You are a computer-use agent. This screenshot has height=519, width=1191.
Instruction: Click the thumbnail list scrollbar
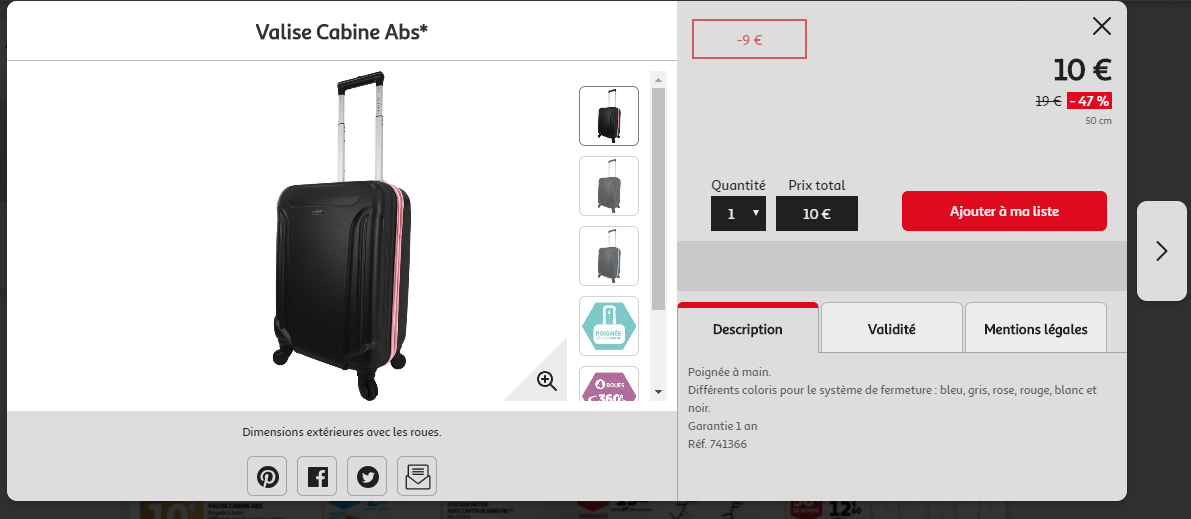pyautogui.click(x=658, y=200)
